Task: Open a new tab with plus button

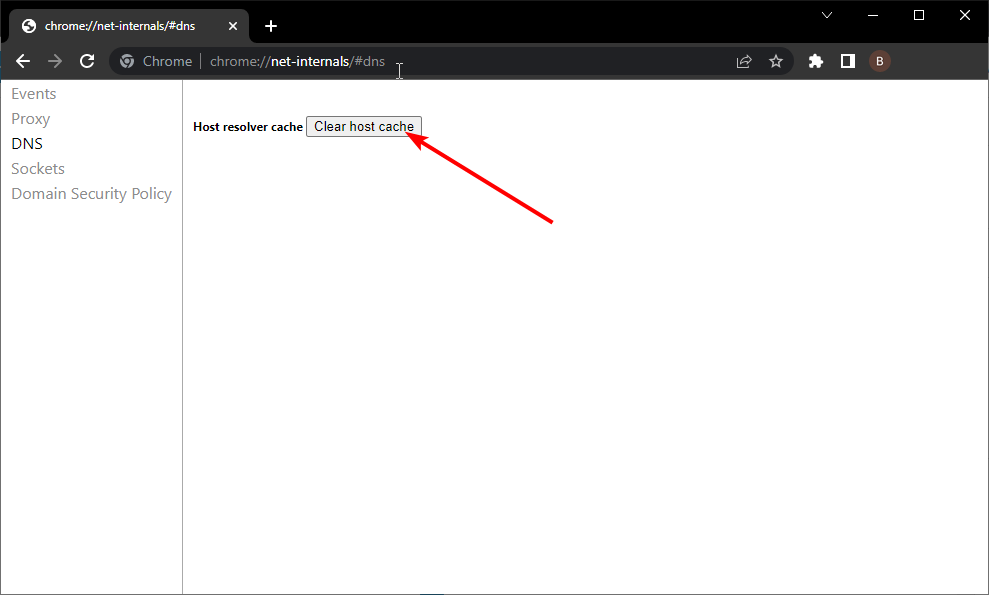Action: click(271, 26)
